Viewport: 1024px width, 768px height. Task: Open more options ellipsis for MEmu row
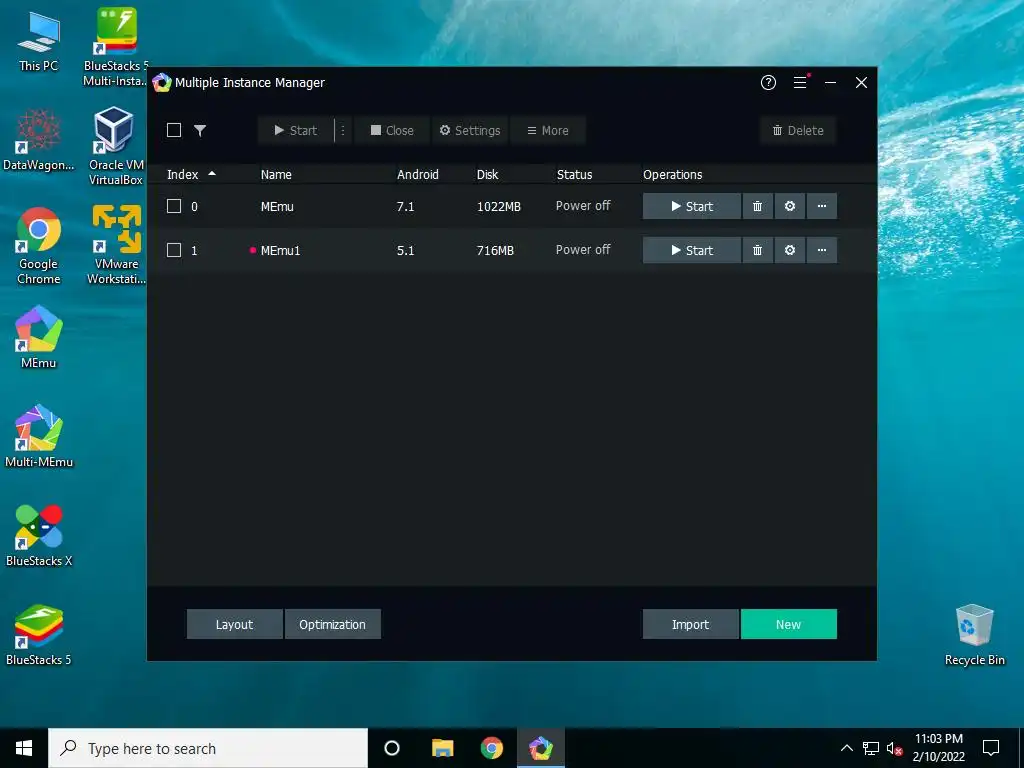(x=822, y=206)
